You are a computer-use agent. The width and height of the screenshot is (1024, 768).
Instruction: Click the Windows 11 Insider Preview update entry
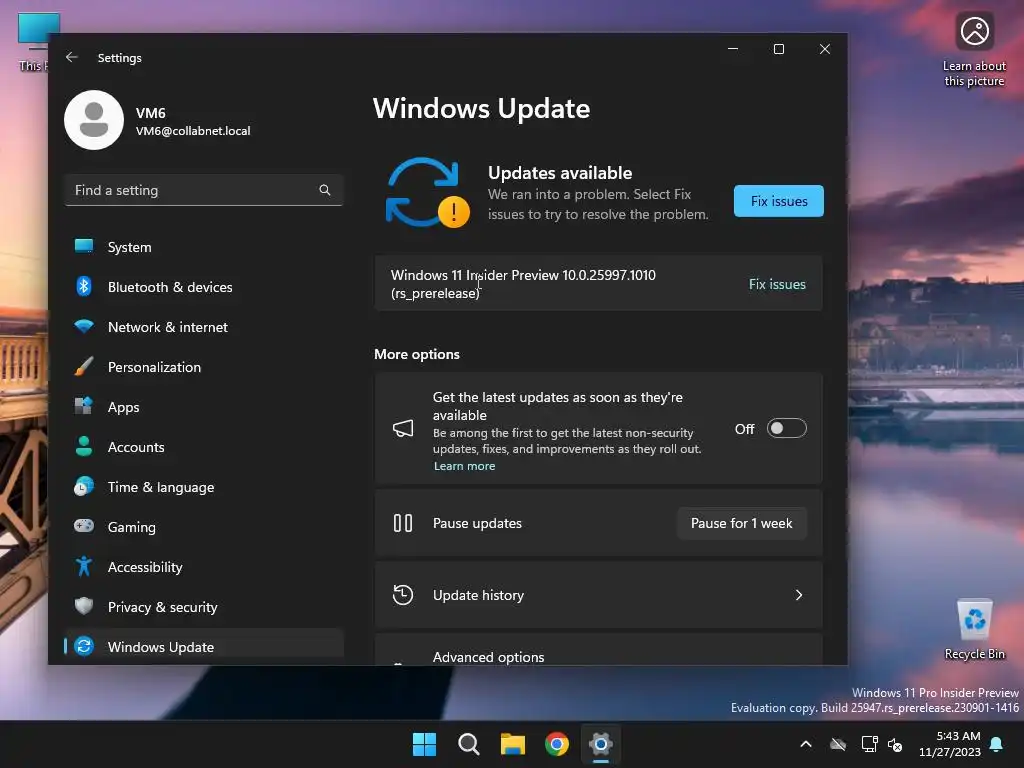(x=598, y=283)
